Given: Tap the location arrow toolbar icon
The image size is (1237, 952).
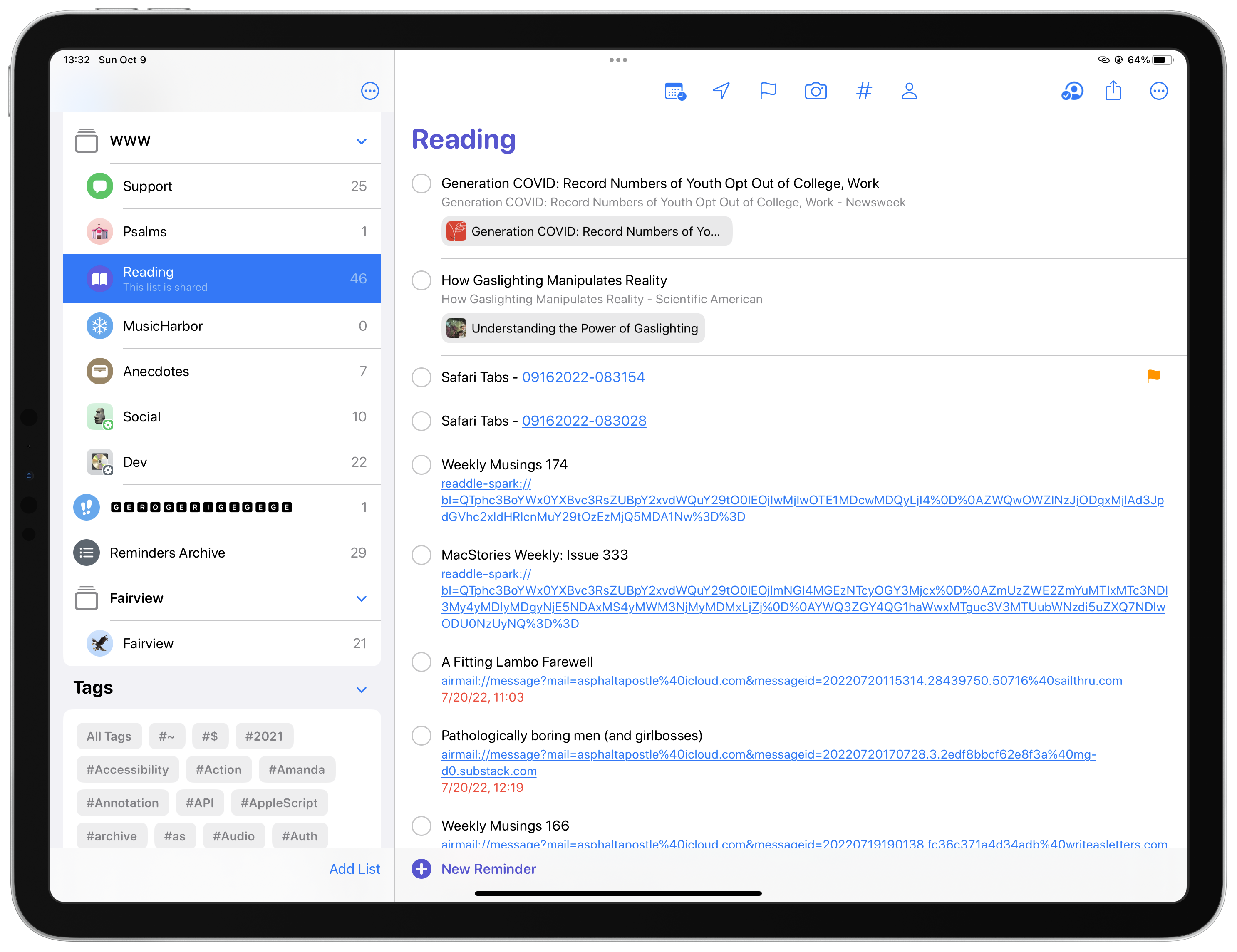Looking at the screenshot, I should pos(721,91).
